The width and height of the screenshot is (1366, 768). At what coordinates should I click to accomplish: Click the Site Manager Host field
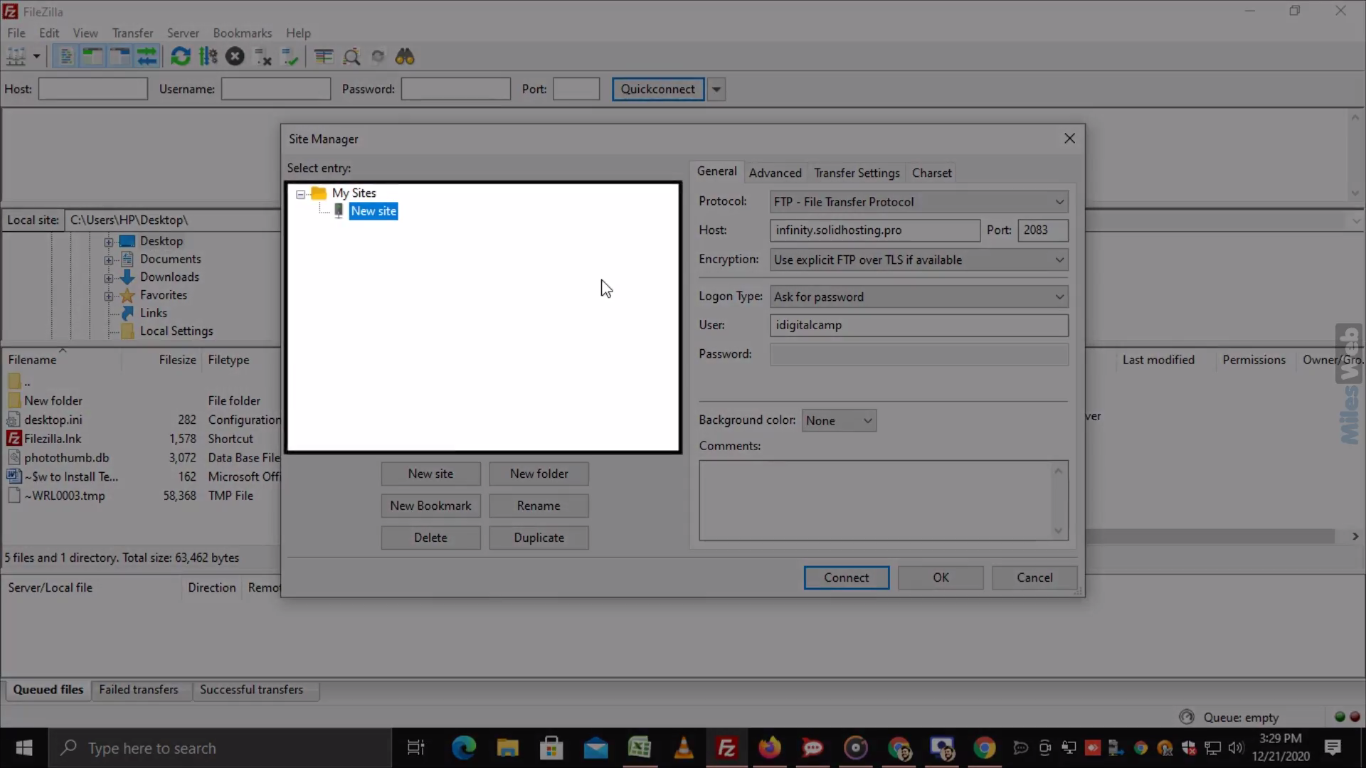pyautogui.click(x=875, y=230)
